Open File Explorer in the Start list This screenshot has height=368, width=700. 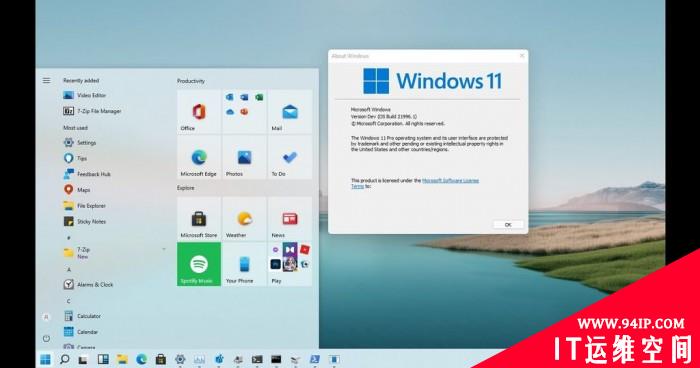point(85,206)
